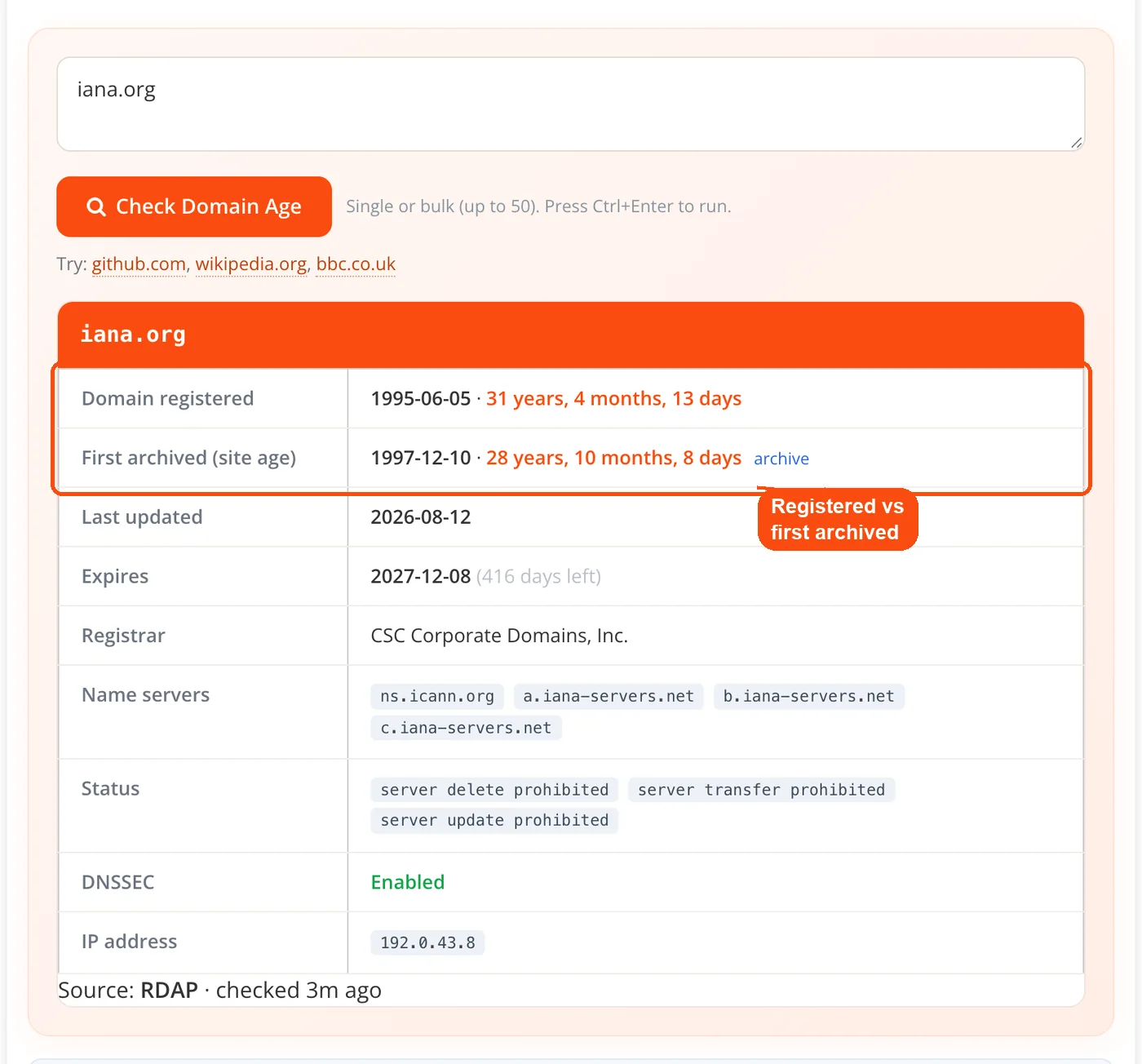Click the last updated date 2026-08-12
The image size is (1142, 1064).
tap(421, 517)
